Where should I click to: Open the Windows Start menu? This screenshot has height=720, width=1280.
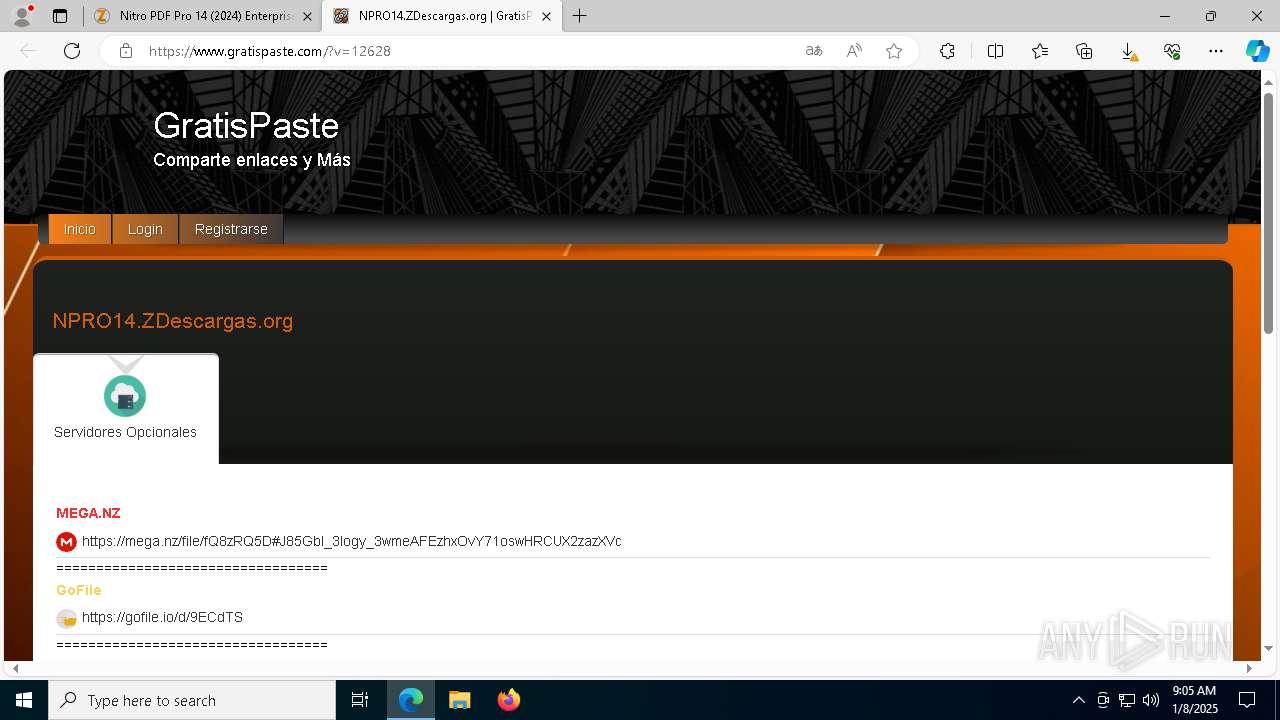point(24,700)
